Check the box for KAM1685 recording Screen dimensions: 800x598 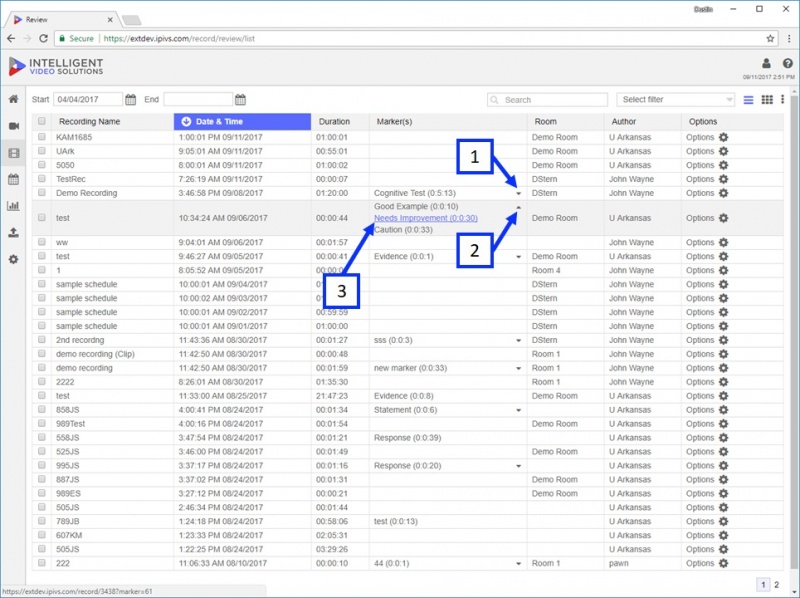pyautogui.click(x=42, y=137)
